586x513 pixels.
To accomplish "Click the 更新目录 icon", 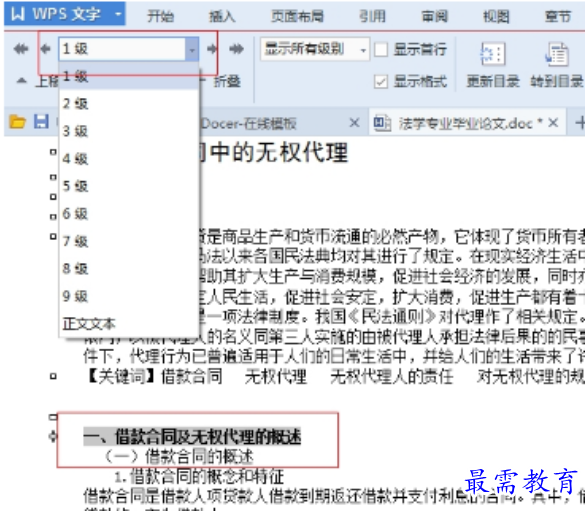I will (492, 54).
